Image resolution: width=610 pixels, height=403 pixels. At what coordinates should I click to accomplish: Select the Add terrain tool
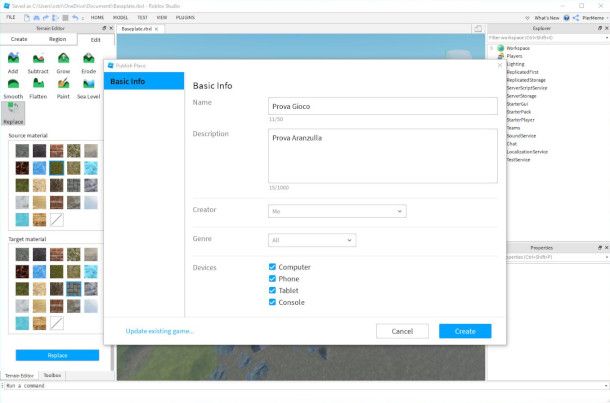pyautogui.click(x=13, y=62)
